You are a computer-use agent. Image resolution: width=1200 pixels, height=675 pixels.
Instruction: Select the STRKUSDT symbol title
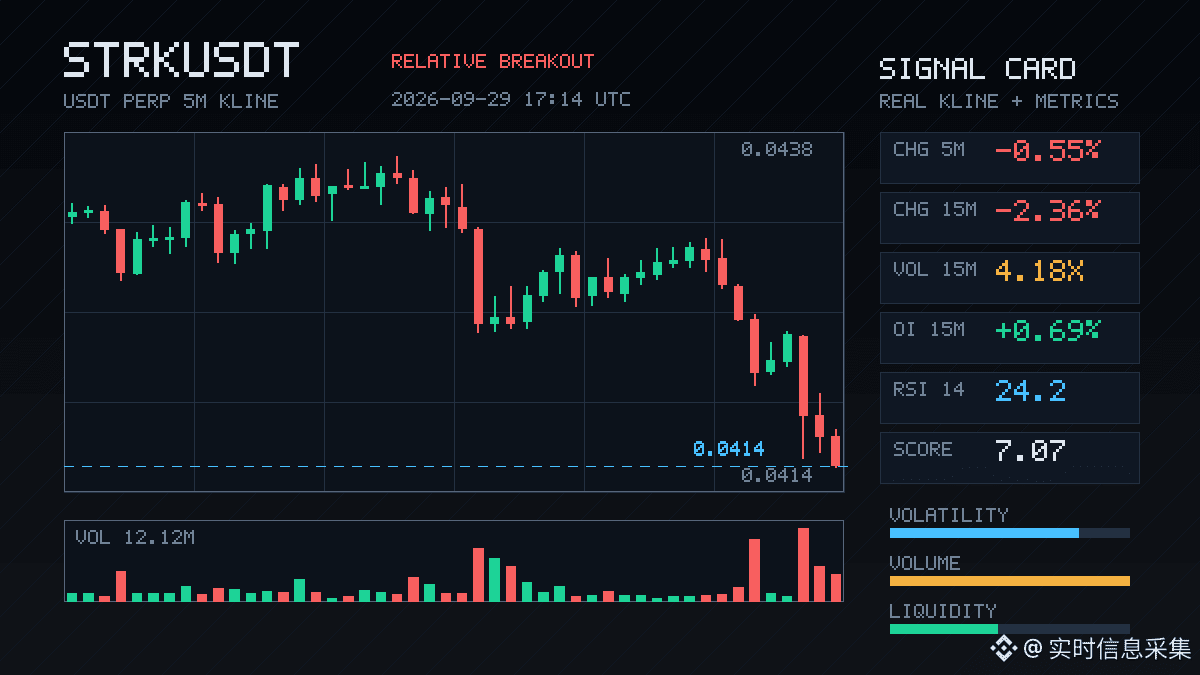click(181, 61)
